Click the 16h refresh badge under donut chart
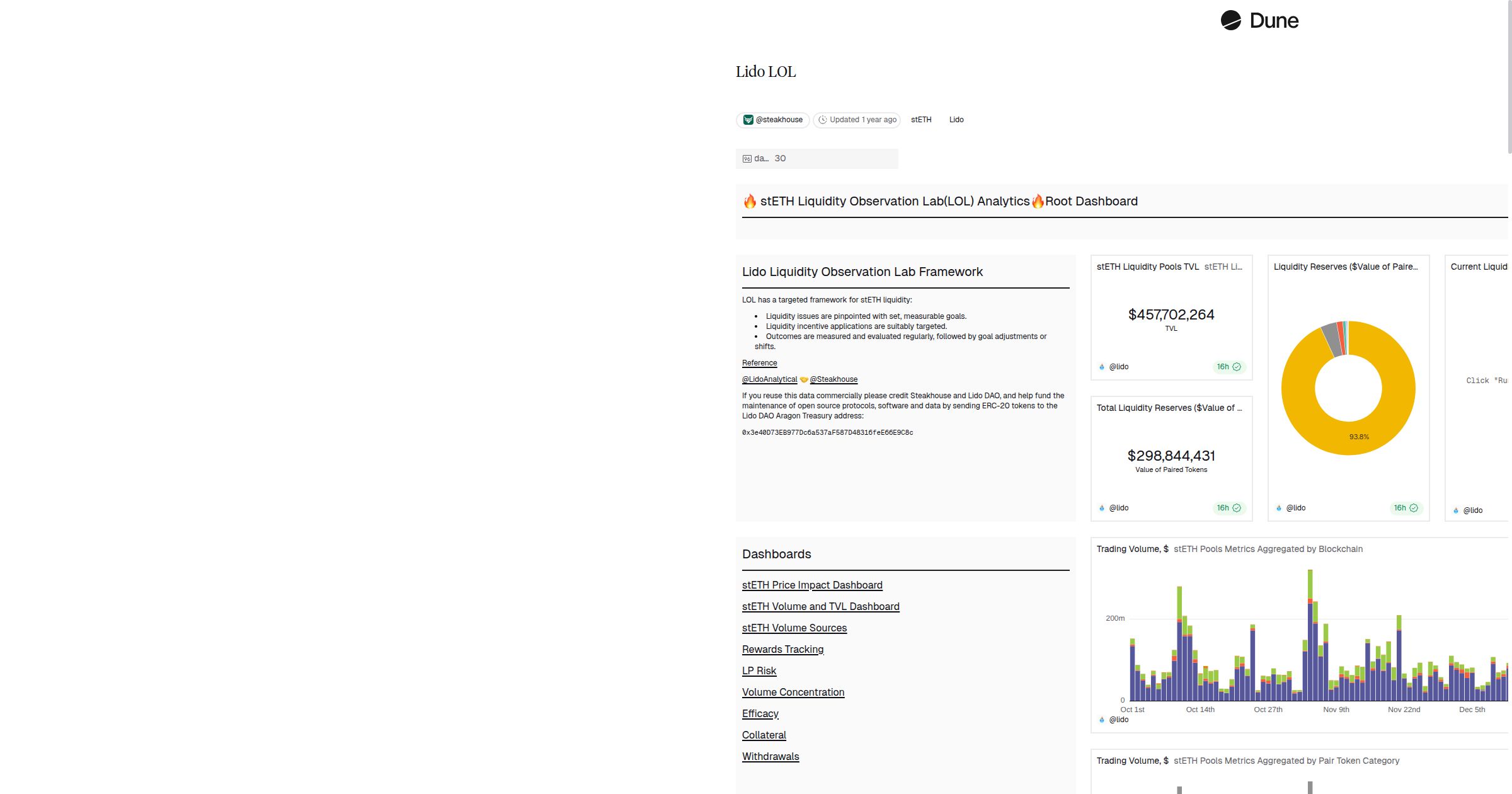 tap(1405, 508)
